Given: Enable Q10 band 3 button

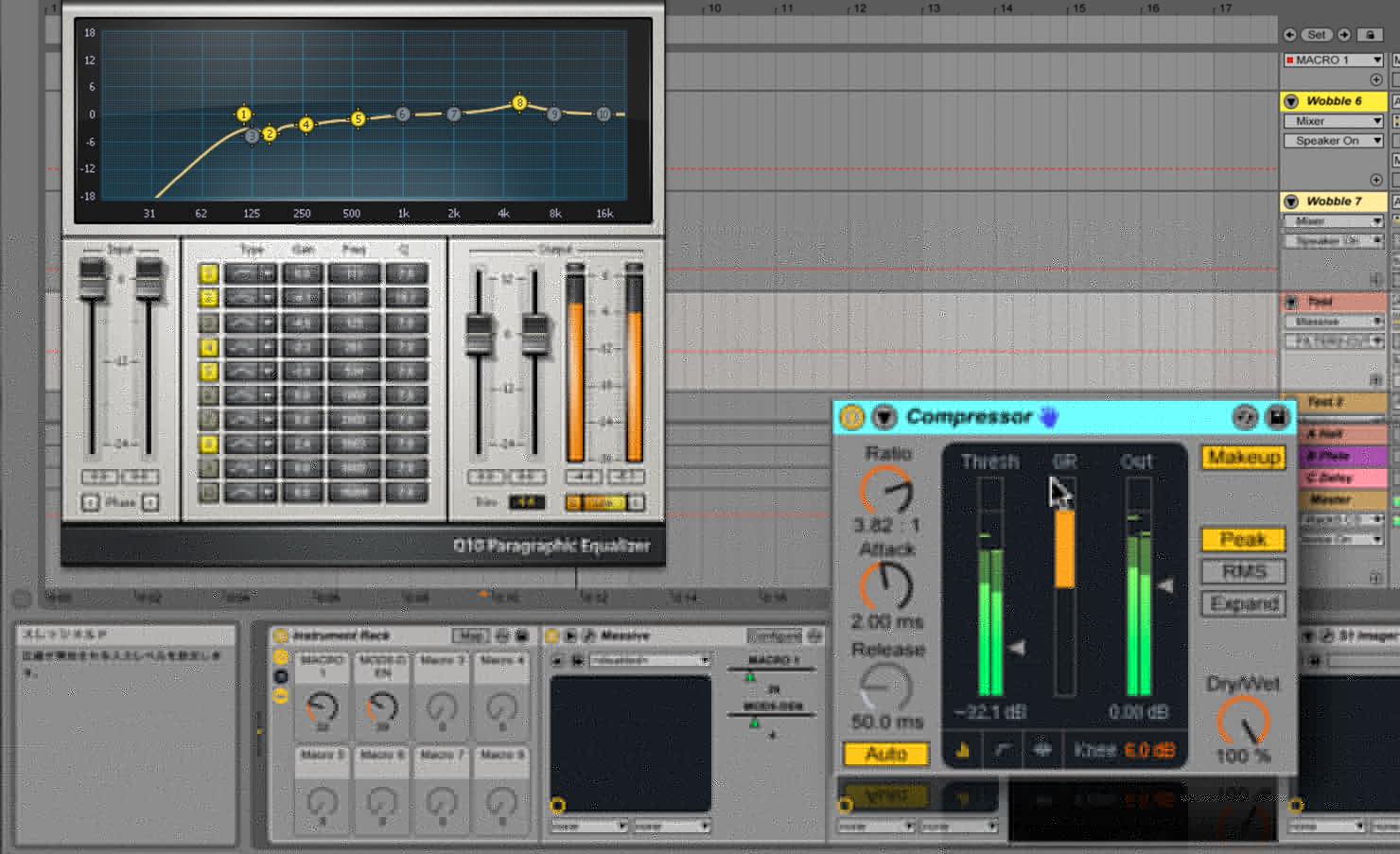Looking at the screenshot, I should tap(208, 322).
